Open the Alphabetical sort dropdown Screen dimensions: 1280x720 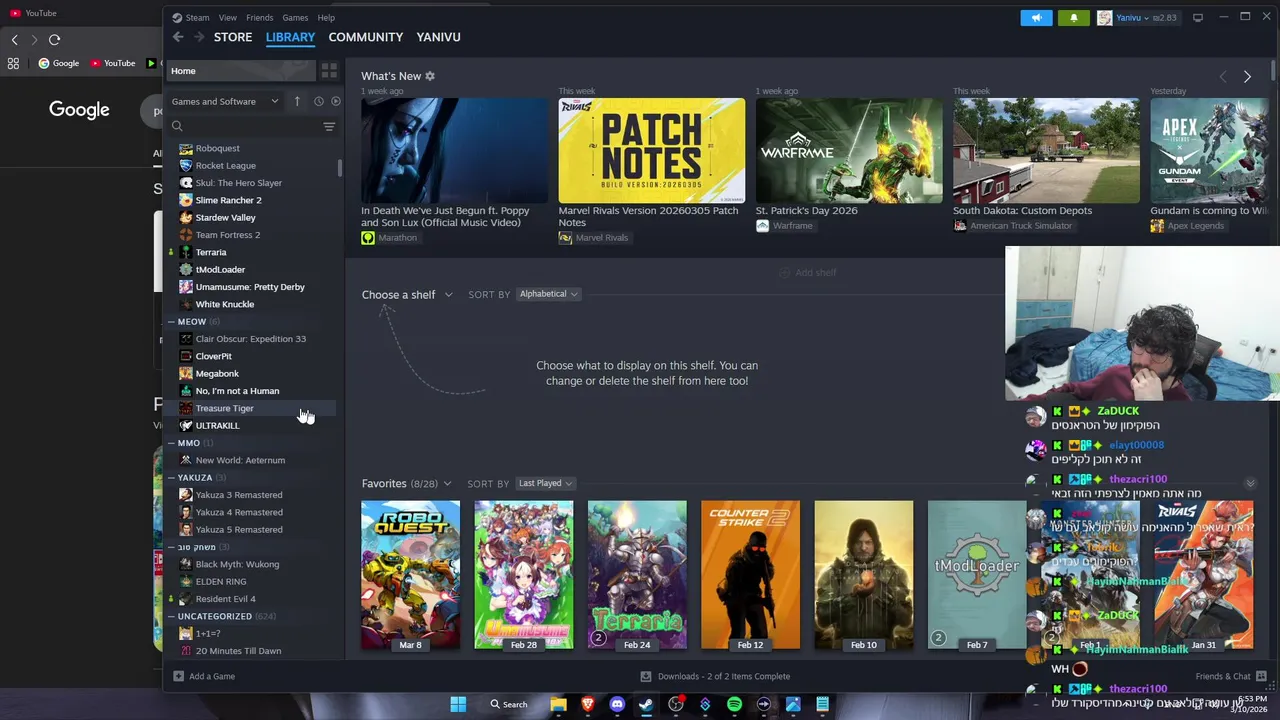(x=548, y=294)
